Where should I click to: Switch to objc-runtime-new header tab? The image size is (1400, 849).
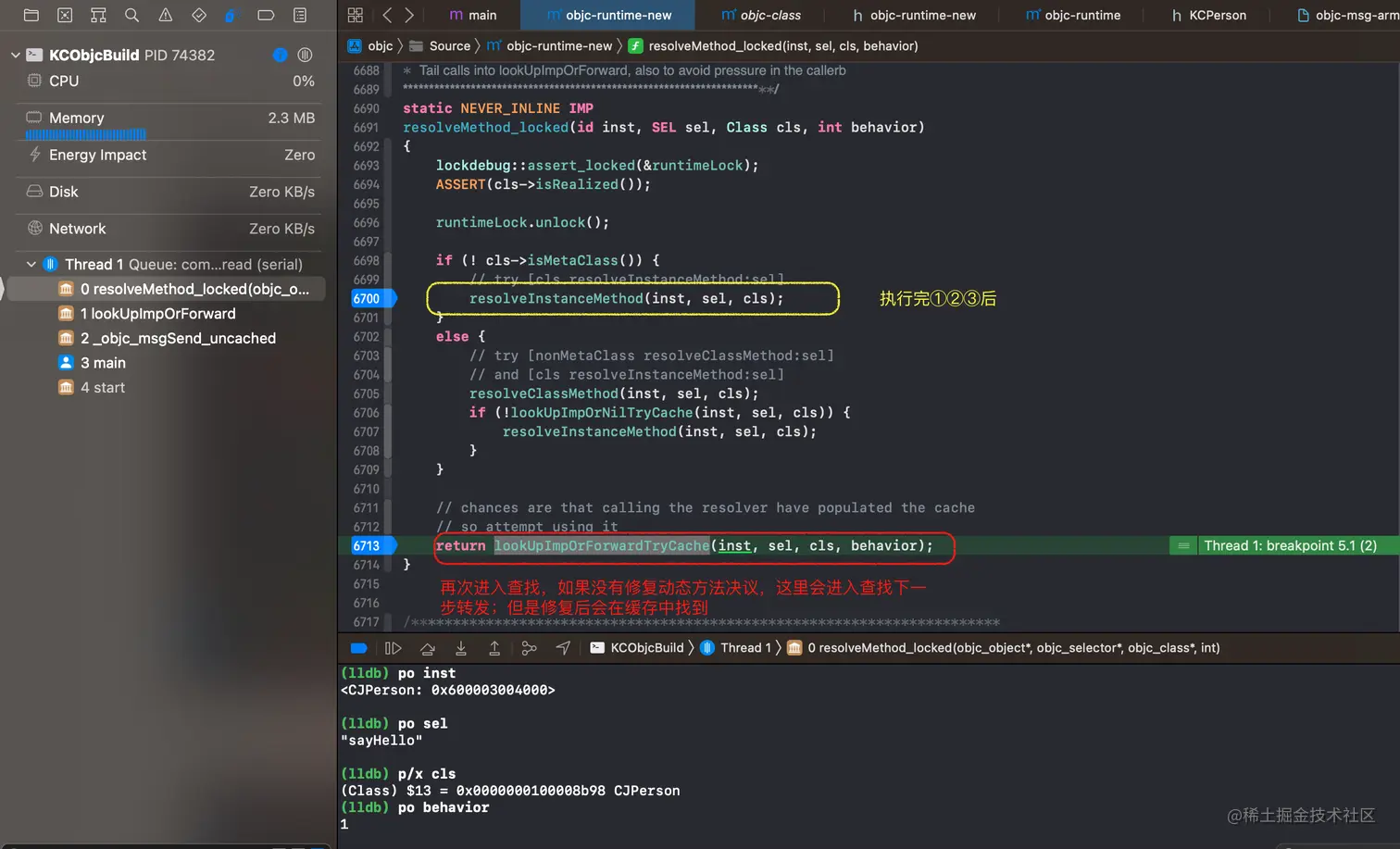coord(914,15)
